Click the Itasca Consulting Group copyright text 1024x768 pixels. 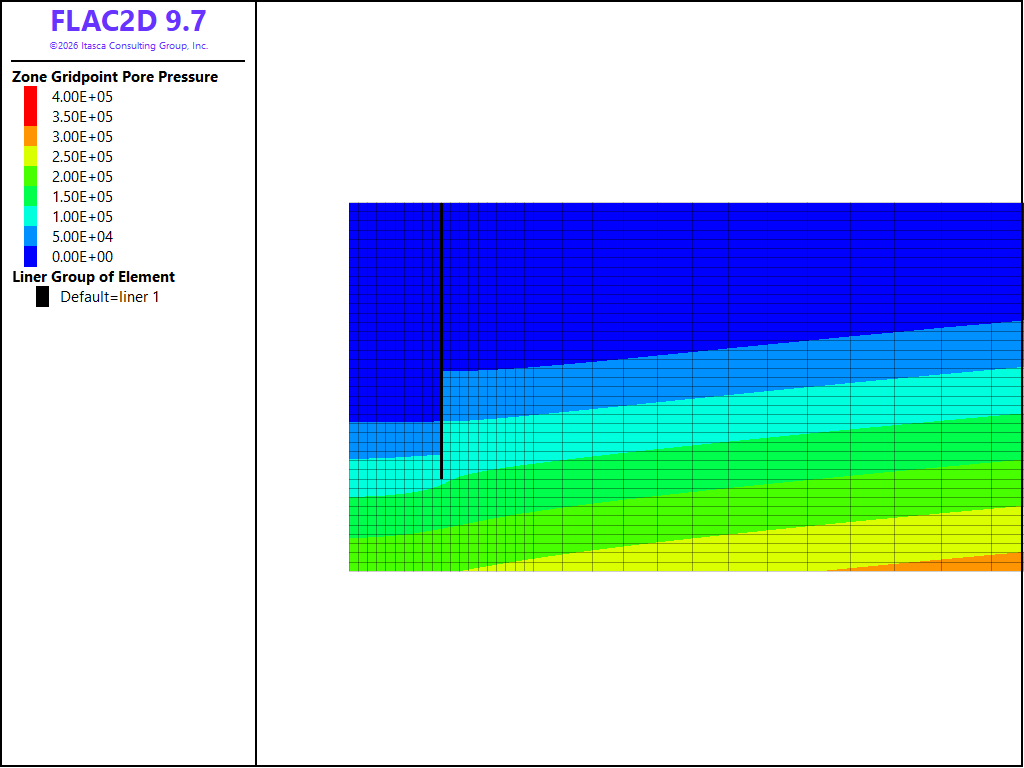tap(129, 46)
